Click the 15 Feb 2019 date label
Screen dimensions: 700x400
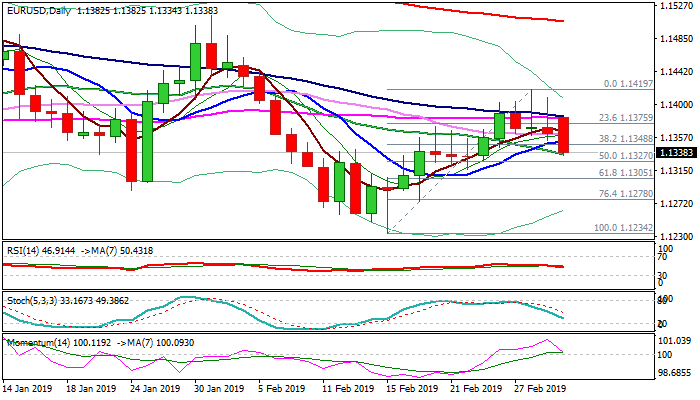coord(413,389)
